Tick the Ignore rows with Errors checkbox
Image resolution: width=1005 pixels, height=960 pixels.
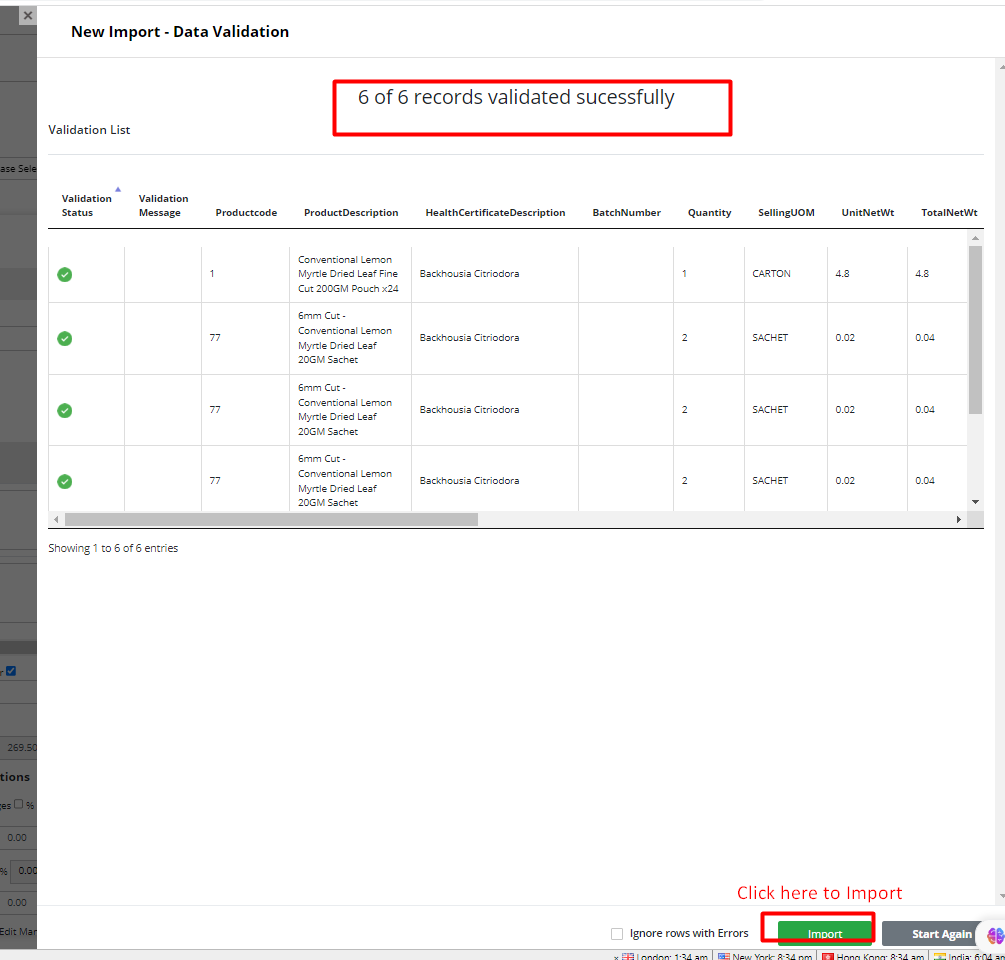[x=617, y=934]
